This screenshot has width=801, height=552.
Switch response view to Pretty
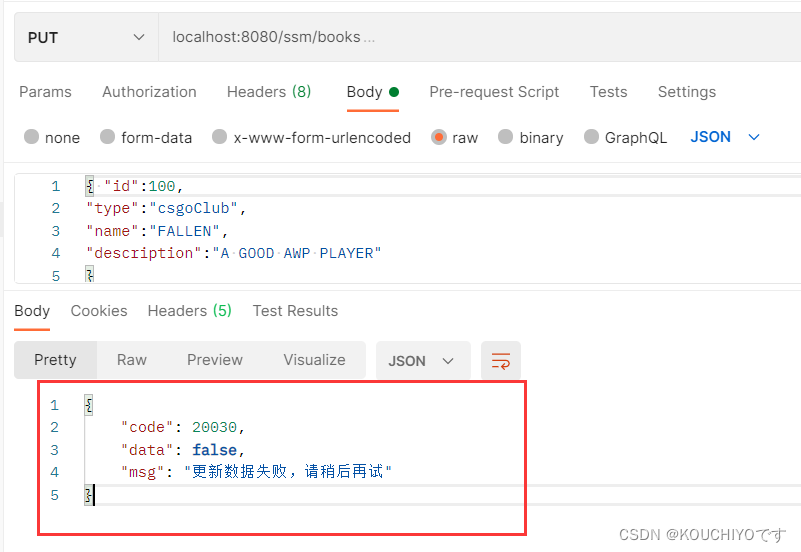coord(55,360)
